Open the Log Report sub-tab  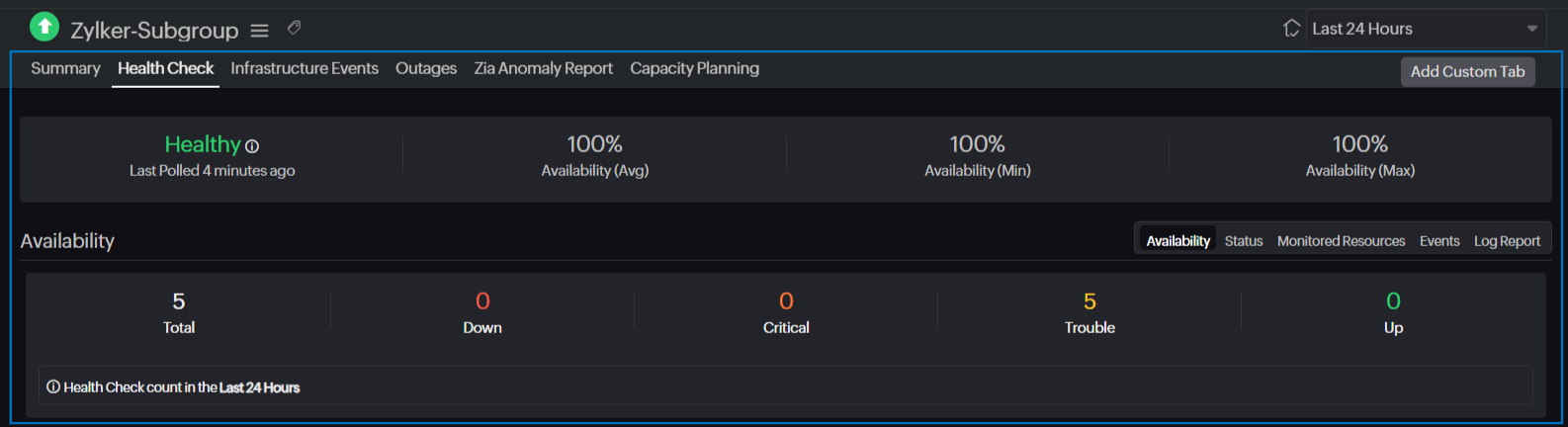tap(1507, 241)
